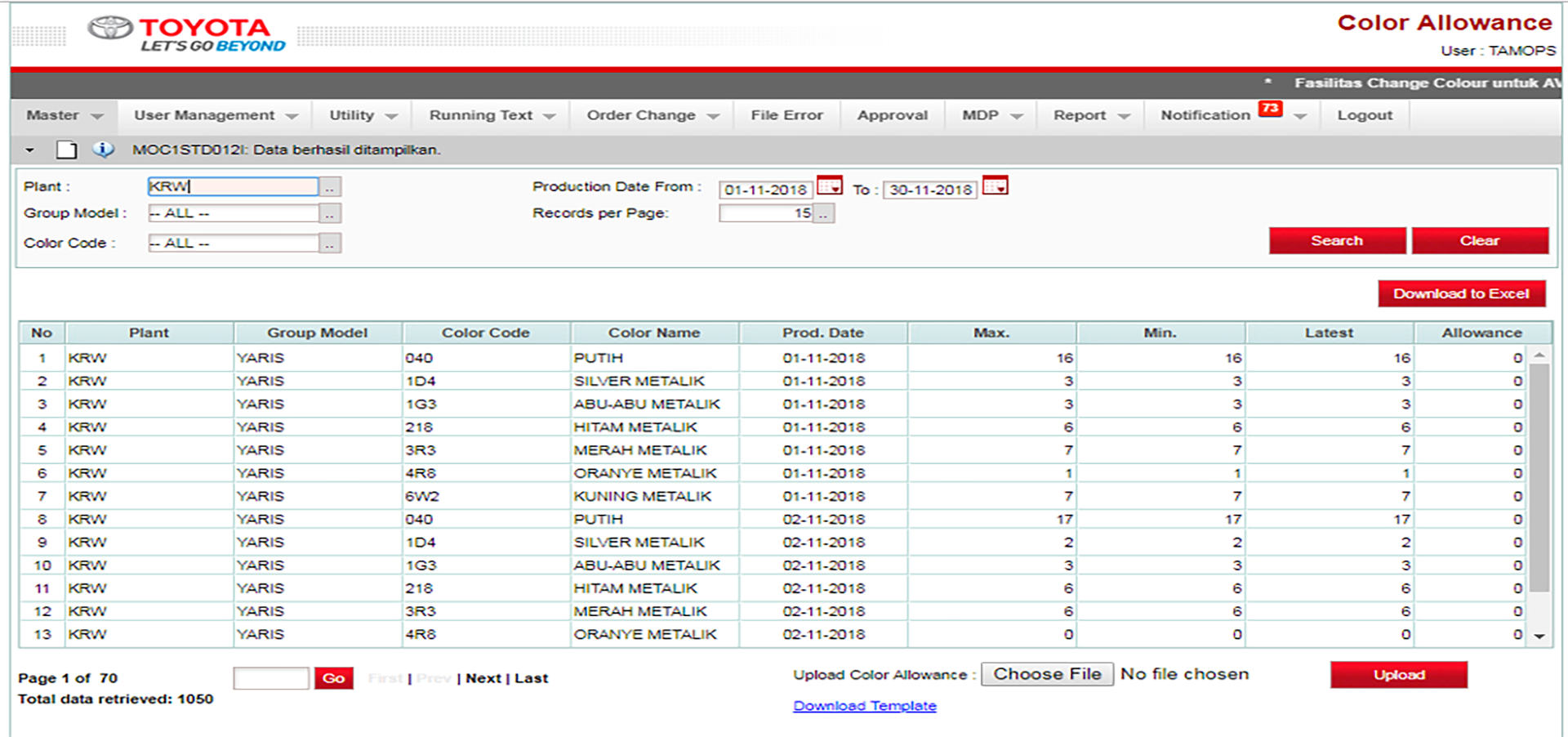
Task: Click the page number input field beside Go
Action: (270, 678)
